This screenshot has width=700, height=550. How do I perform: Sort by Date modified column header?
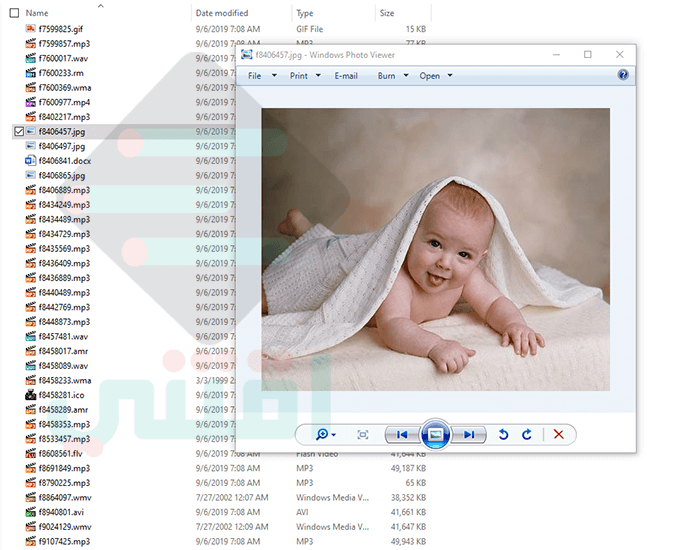[x=222, y=13]
